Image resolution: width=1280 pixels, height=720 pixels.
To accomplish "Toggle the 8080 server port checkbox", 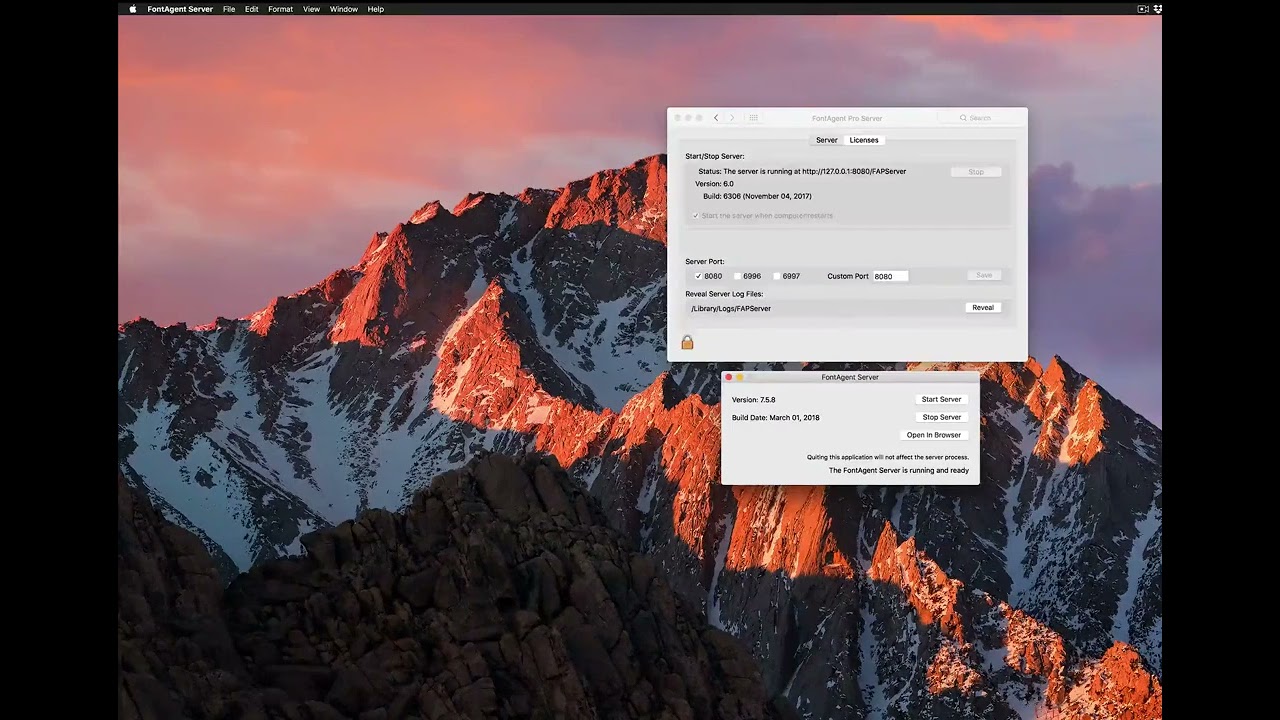I will click(698, 276).
